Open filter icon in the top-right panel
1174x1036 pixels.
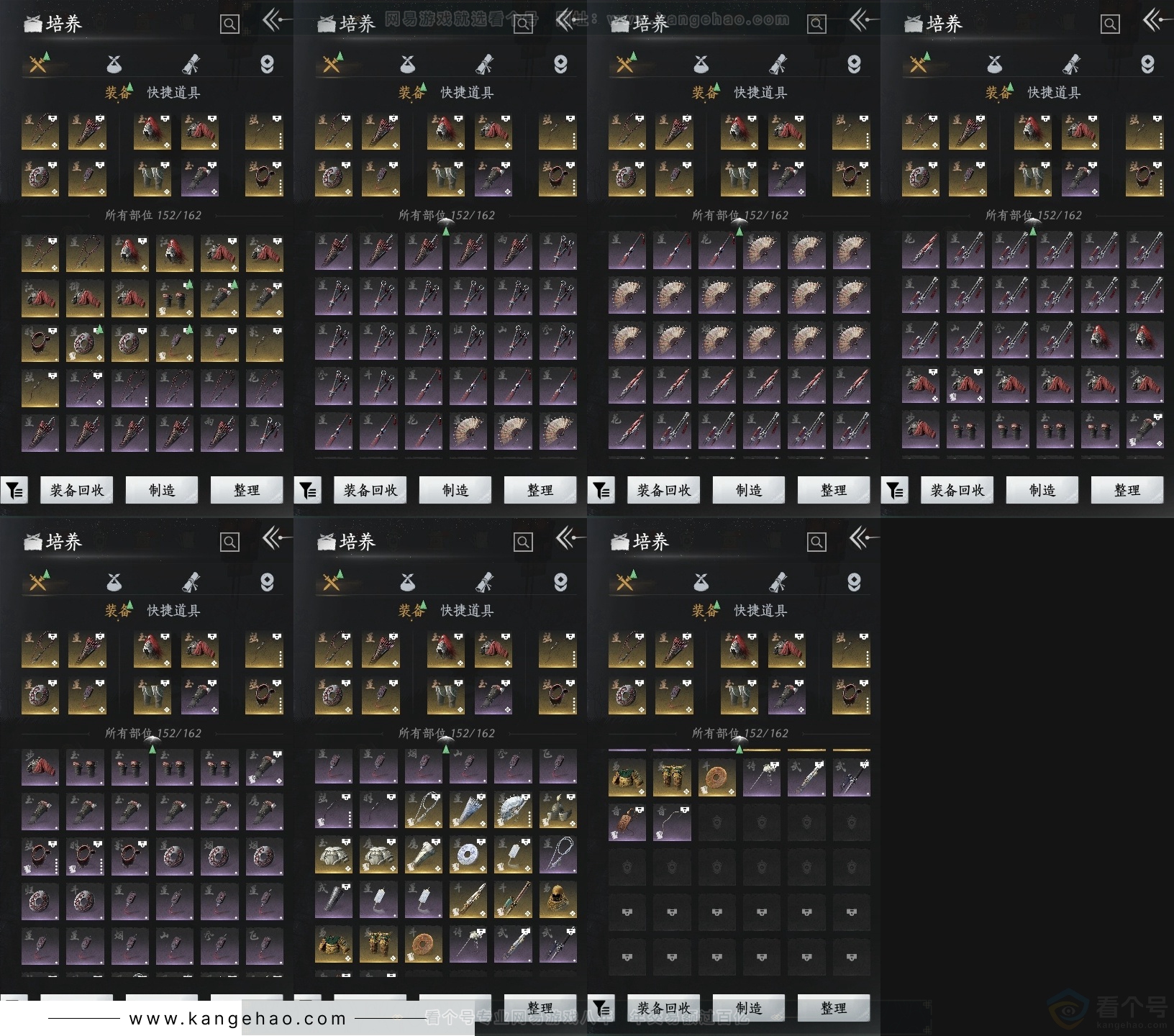[x=894, y=490]
